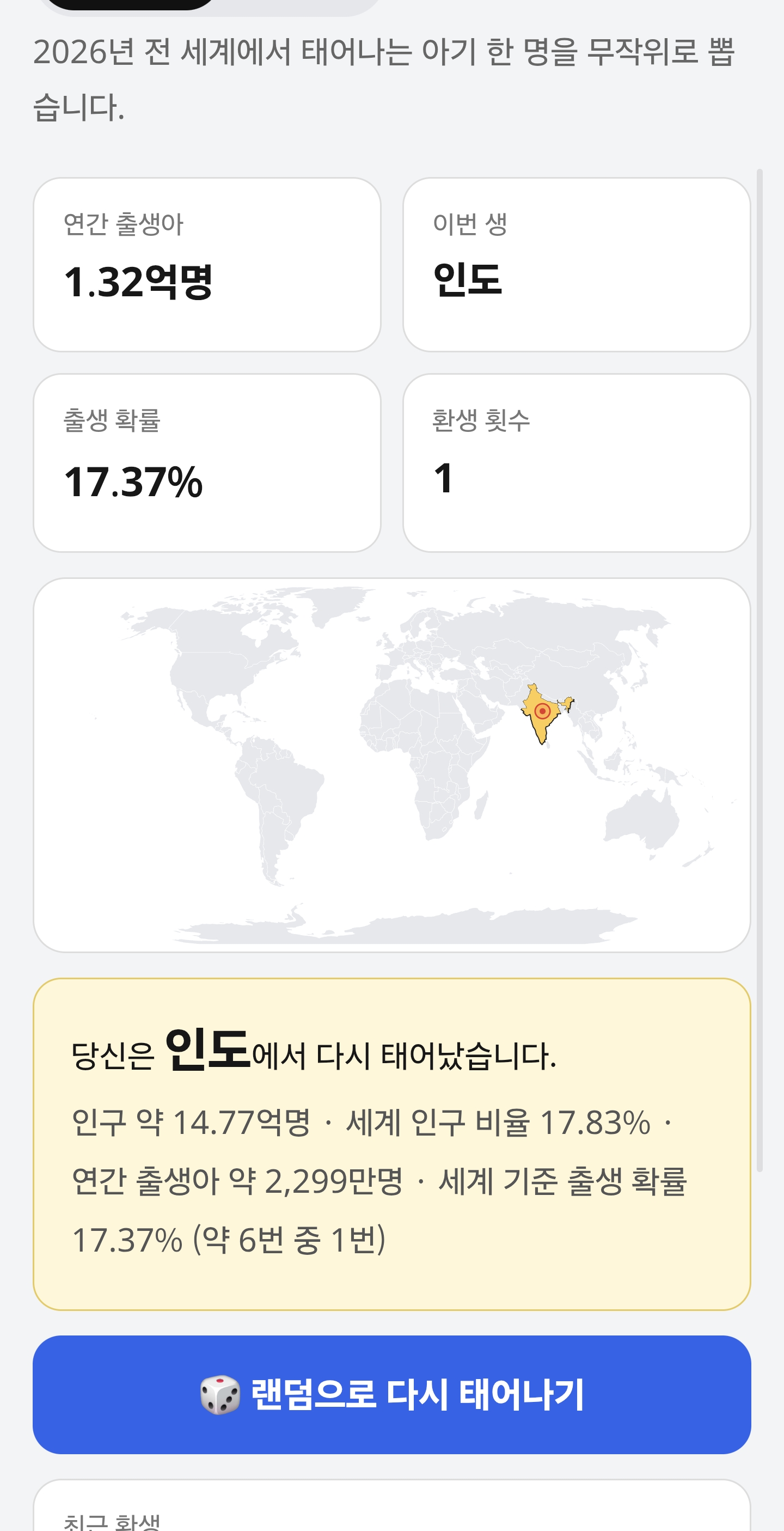This screenshot has width=784, height=1531.
Task: Click Antarctica at the bottom of the map
Action: 404,927
